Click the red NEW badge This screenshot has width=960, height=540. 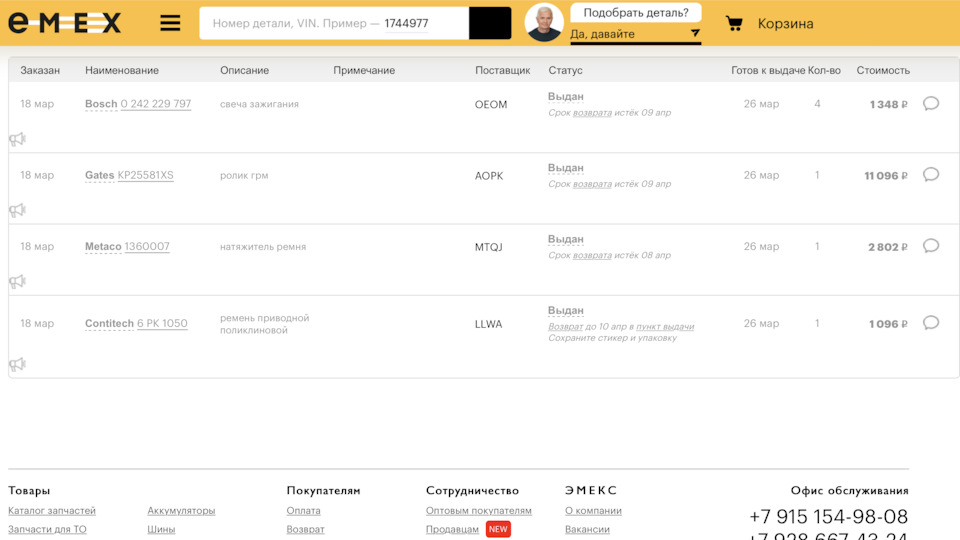coord(498,529)
